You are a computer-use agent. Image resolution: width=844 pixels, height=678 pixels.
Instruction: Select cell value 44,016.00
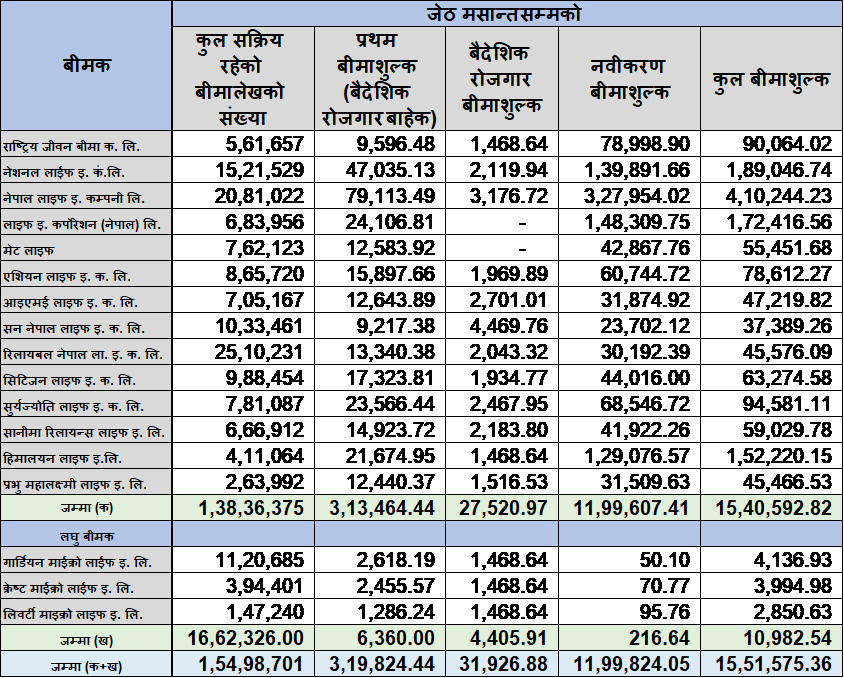pyautogui.click(x=645, y=378)
